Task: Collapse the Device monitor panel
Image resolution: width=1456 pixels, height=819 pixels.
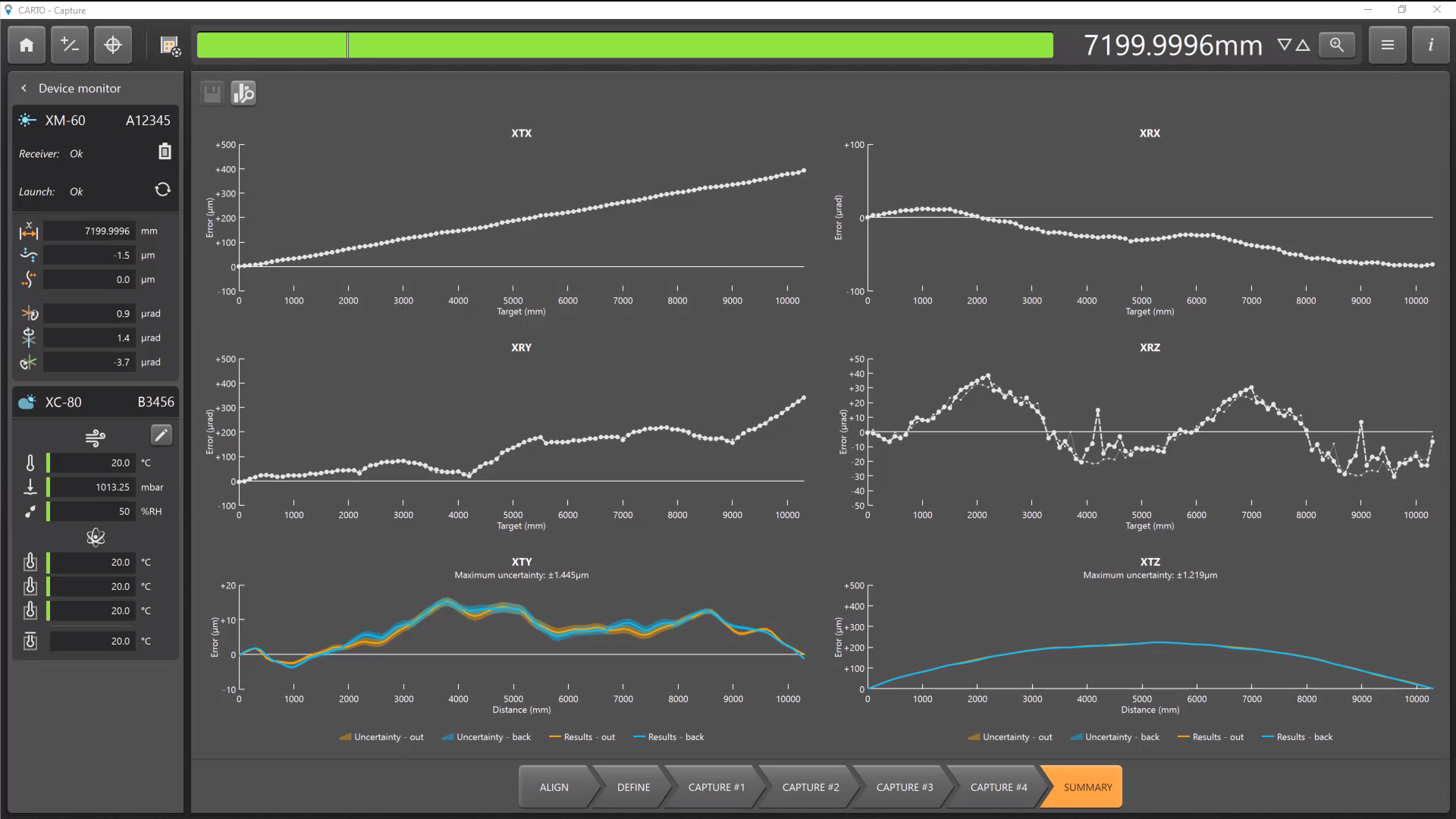Action: coord(24,89)
